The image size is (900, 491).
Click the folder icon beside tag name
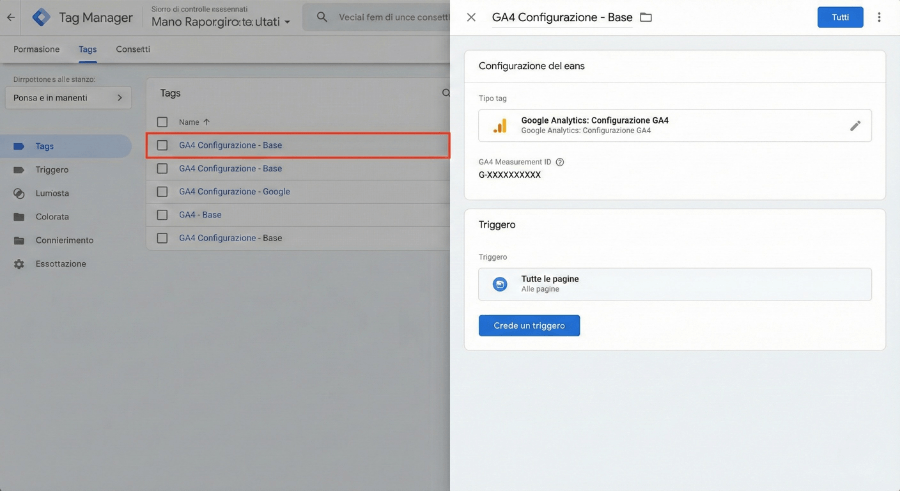click(x=646, y=17)
